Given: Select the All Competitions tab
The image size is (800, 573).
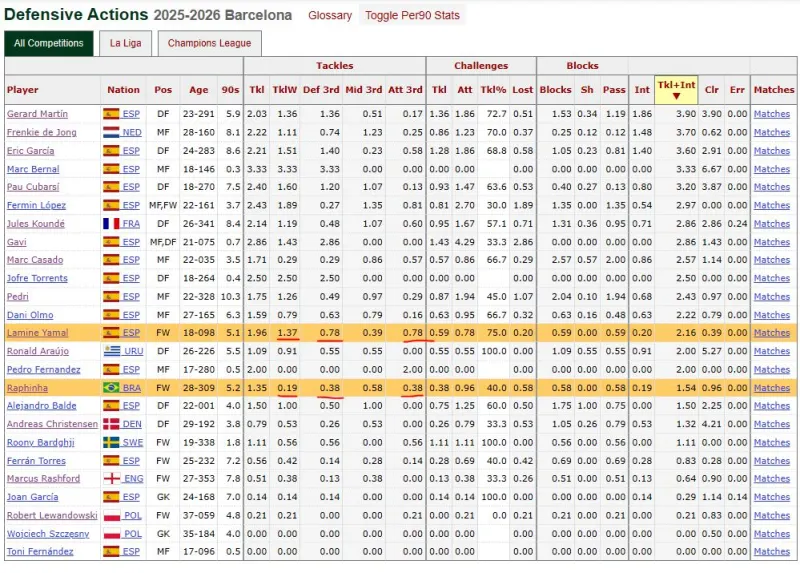Looking at the screenshot, I should pyautogui.click(x=49, y=43).
